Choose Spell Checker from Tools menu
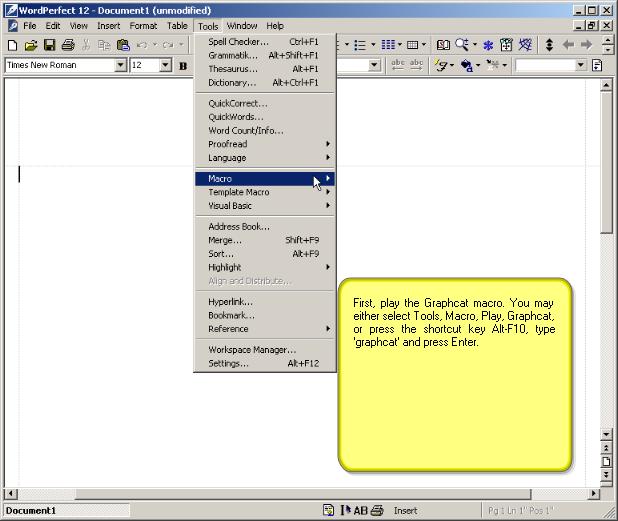This screenshot has height=521, width=618. (x=264, y=42)
